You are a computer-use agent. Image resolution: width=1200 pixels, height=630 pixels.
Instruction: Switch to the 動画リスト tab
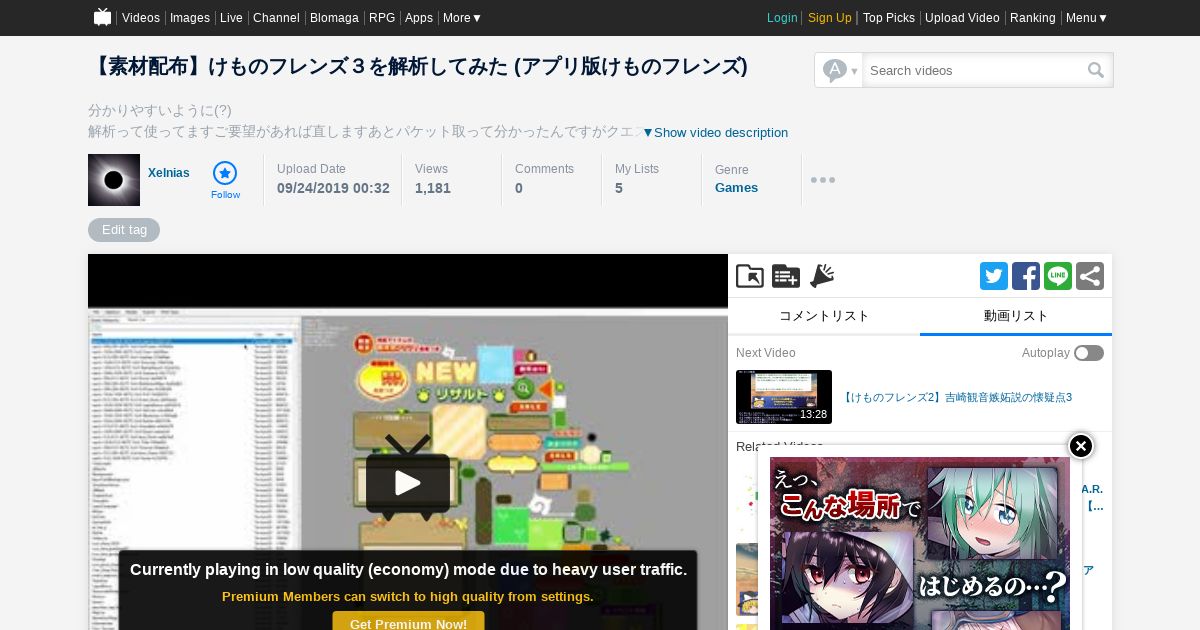click(x=1016, y=316)
